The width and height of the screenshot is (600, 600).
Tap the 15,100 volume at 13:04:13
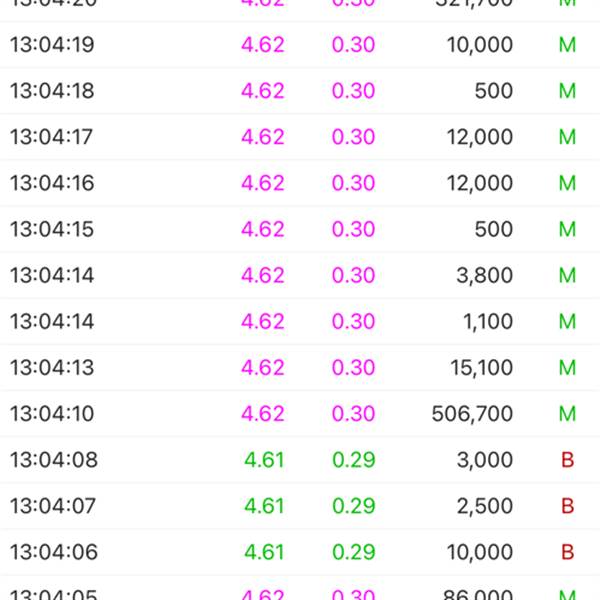(x=481, y=368)
